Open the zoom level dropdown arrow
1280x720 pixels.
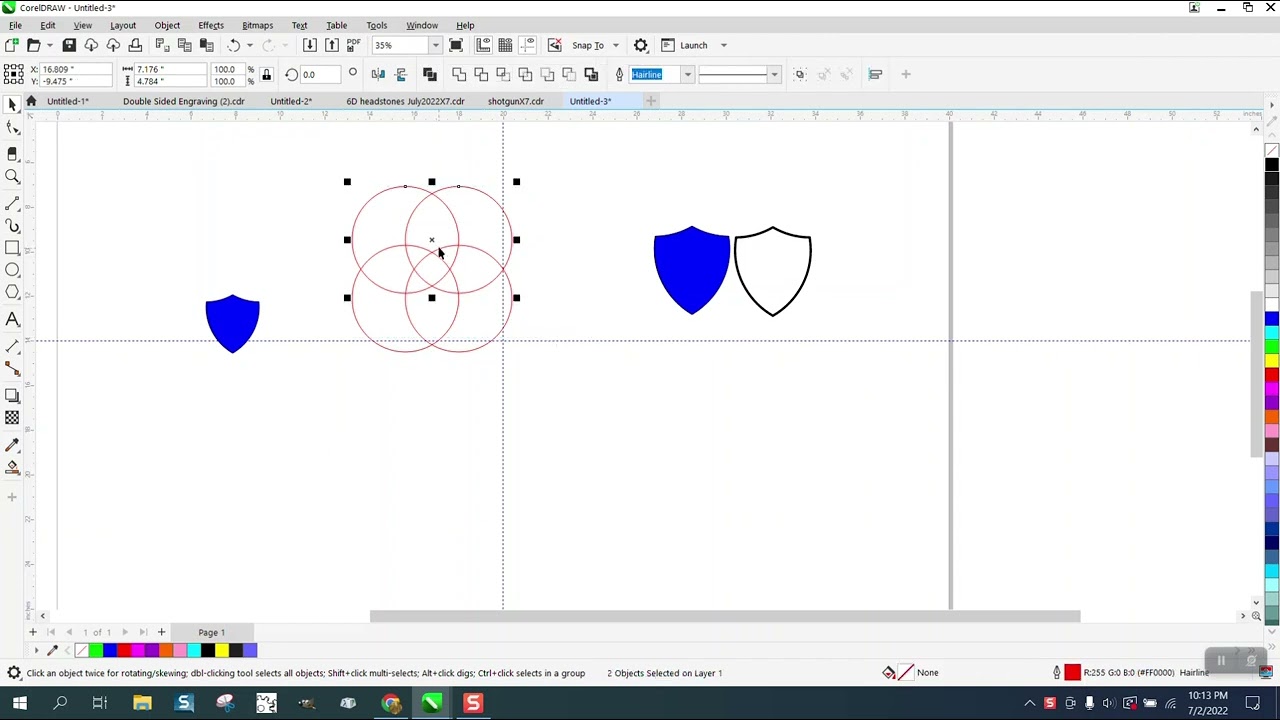[x=435, y=45]
